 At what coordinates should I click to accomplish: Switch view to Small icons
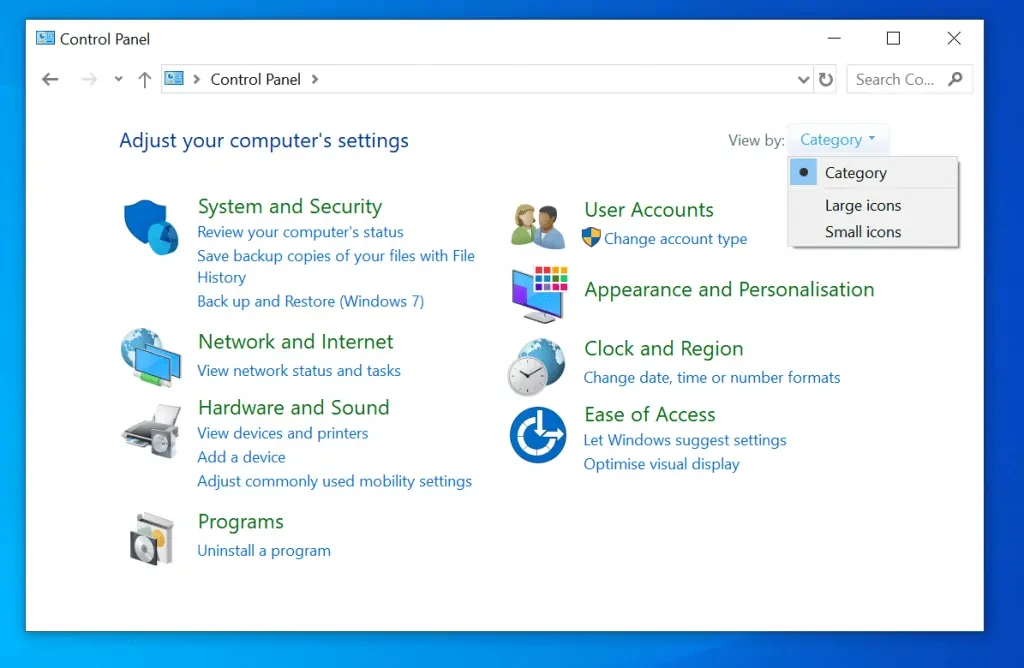pos(862,232)
